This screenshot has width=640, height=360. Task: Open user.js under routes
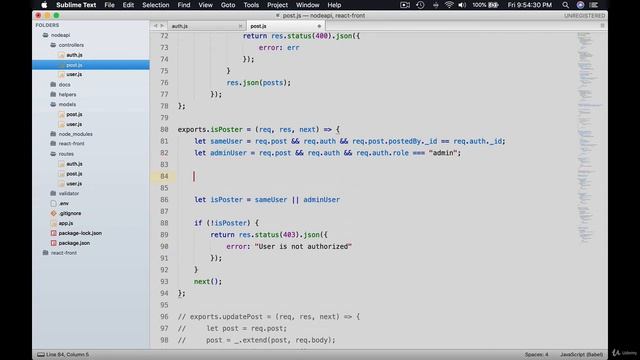74,184
